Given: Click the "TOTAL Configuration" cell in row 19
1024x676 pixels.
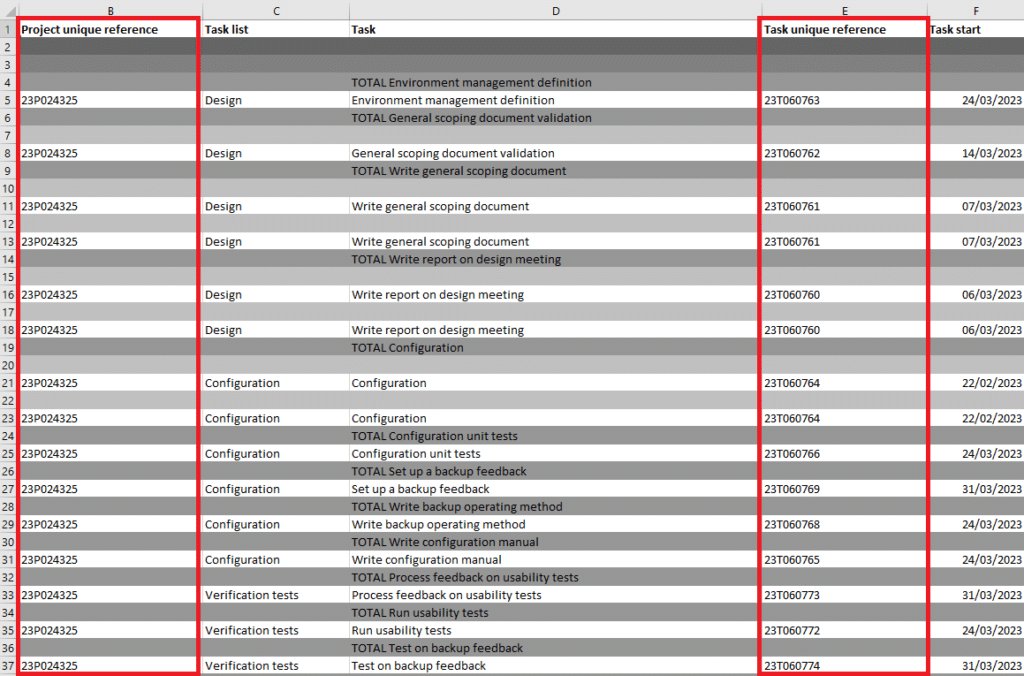Looking at the screenshot, I should coord(407,348).
